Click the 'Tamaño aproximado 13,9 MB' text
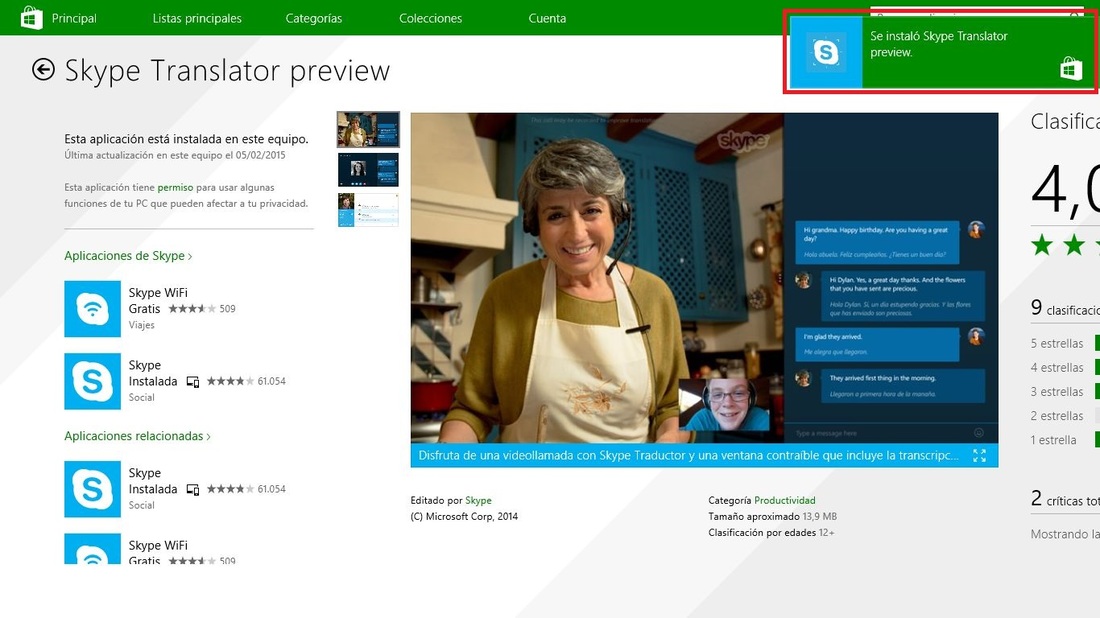This screenshot has height=618, width=1100. 772,516
